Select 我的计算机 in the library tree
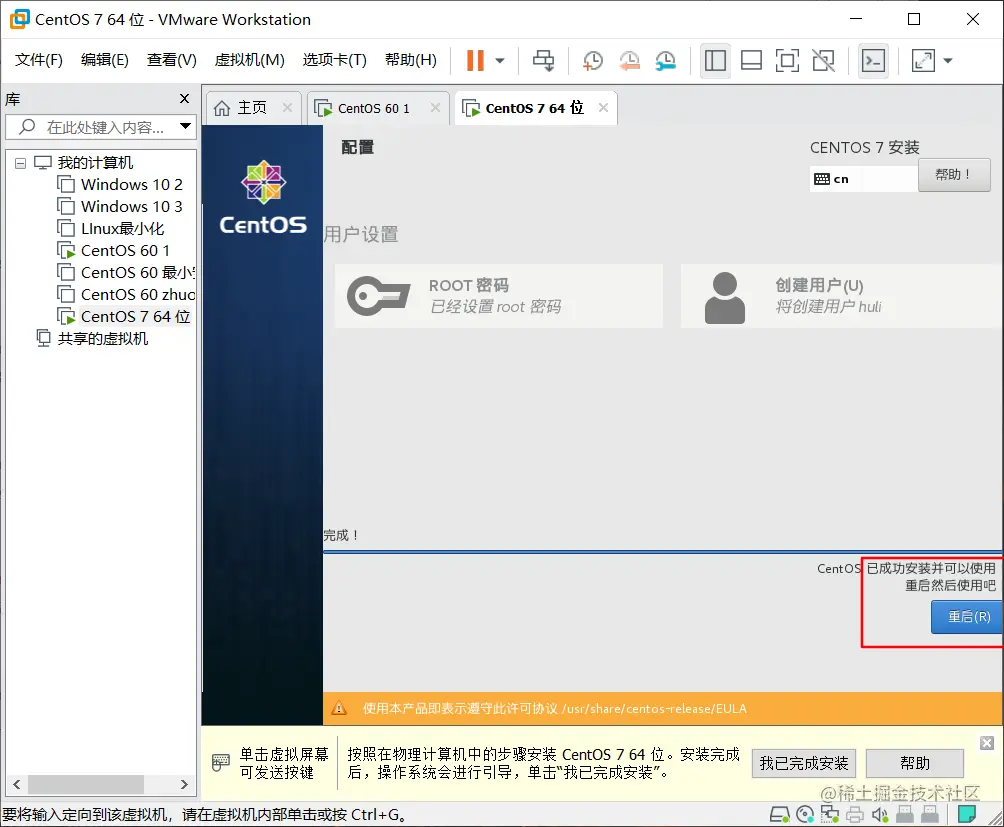The image size is (1004, 827). (x=95, y=163)
